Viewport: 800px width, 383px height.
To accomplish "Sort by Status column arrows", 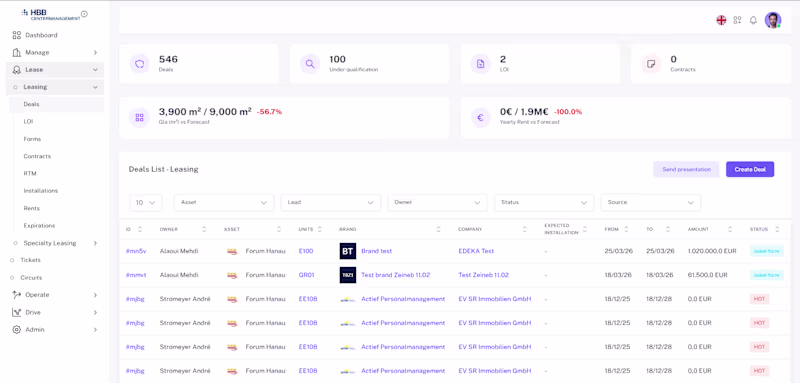I will pyautogui.click(x=777, y=229).
